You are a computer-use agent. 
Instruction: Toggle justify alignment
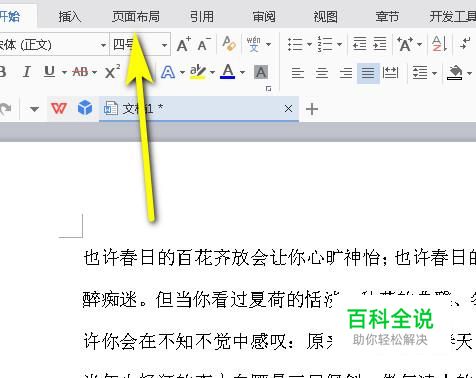click(368, 73)
